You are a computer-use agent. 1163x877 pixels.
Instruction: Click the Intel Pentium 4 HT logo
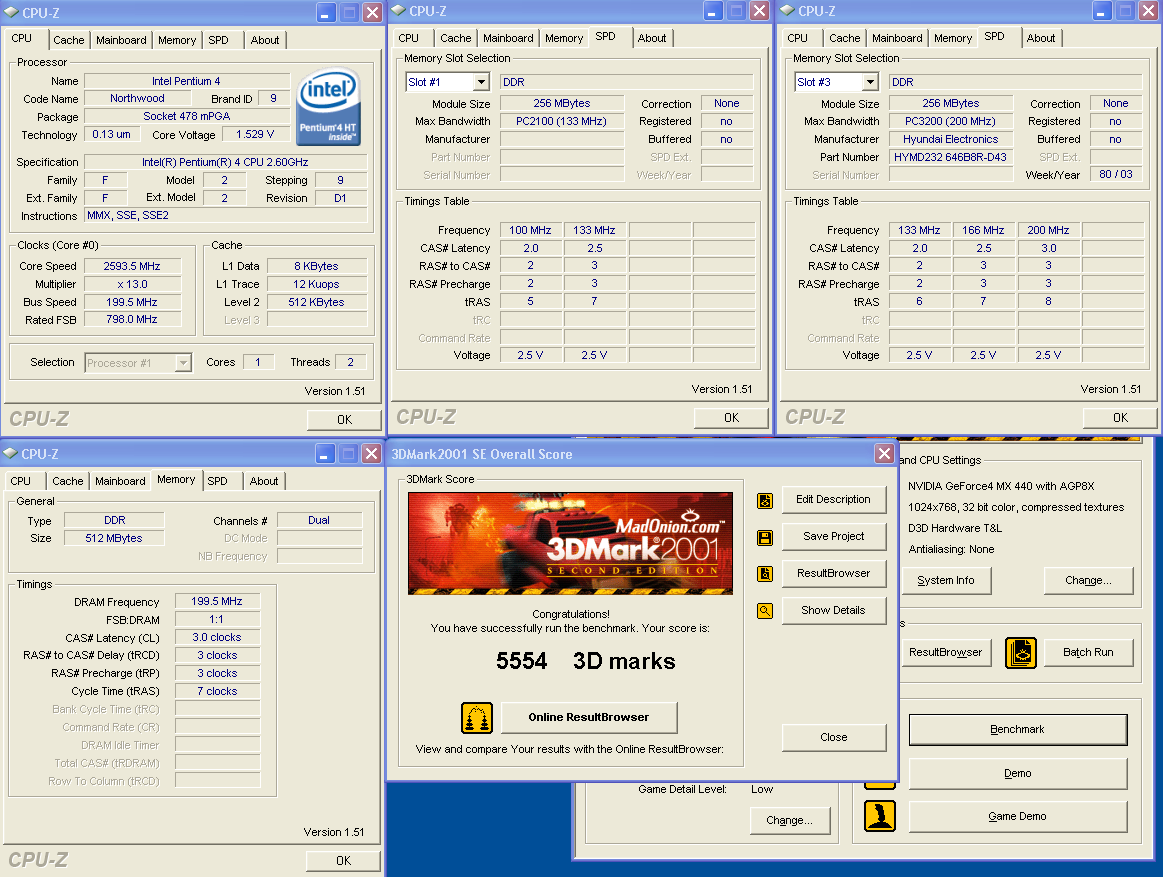(329, 107)
